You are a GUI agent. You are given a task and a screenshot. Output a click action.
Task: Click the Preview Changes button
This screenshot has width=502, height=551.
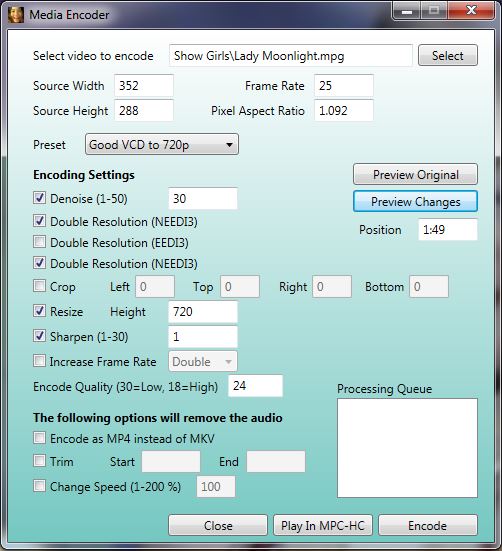415,201
